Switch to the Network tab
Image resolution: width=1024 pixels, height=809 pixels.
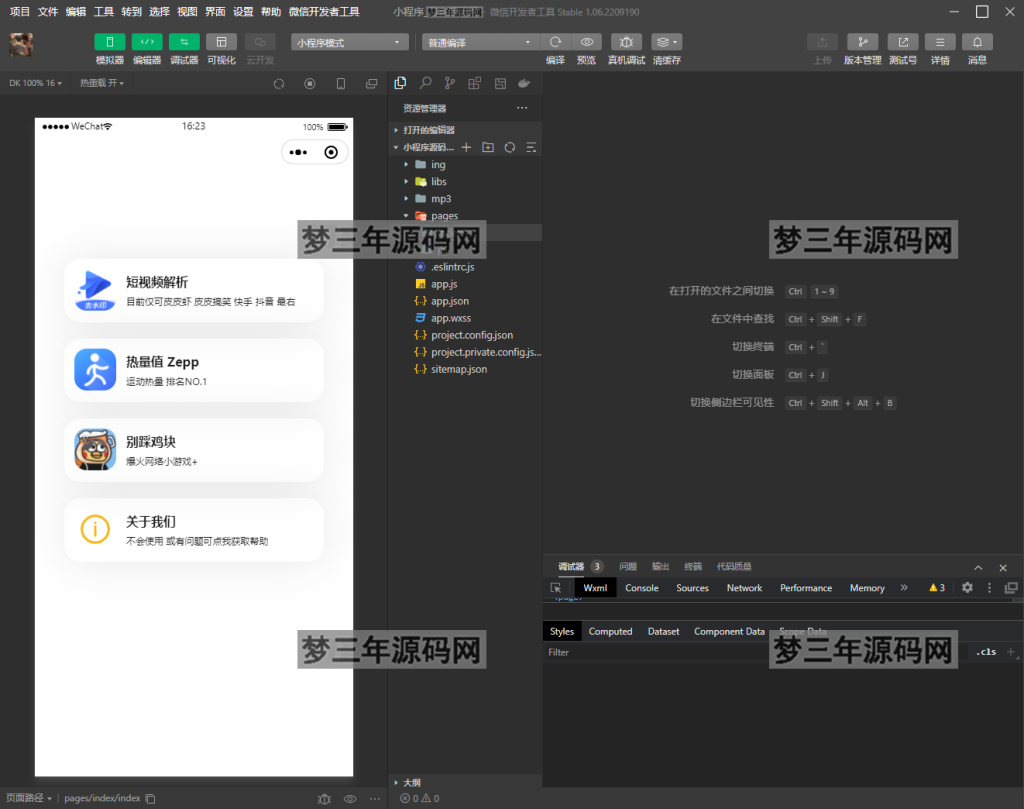point(744,588)
